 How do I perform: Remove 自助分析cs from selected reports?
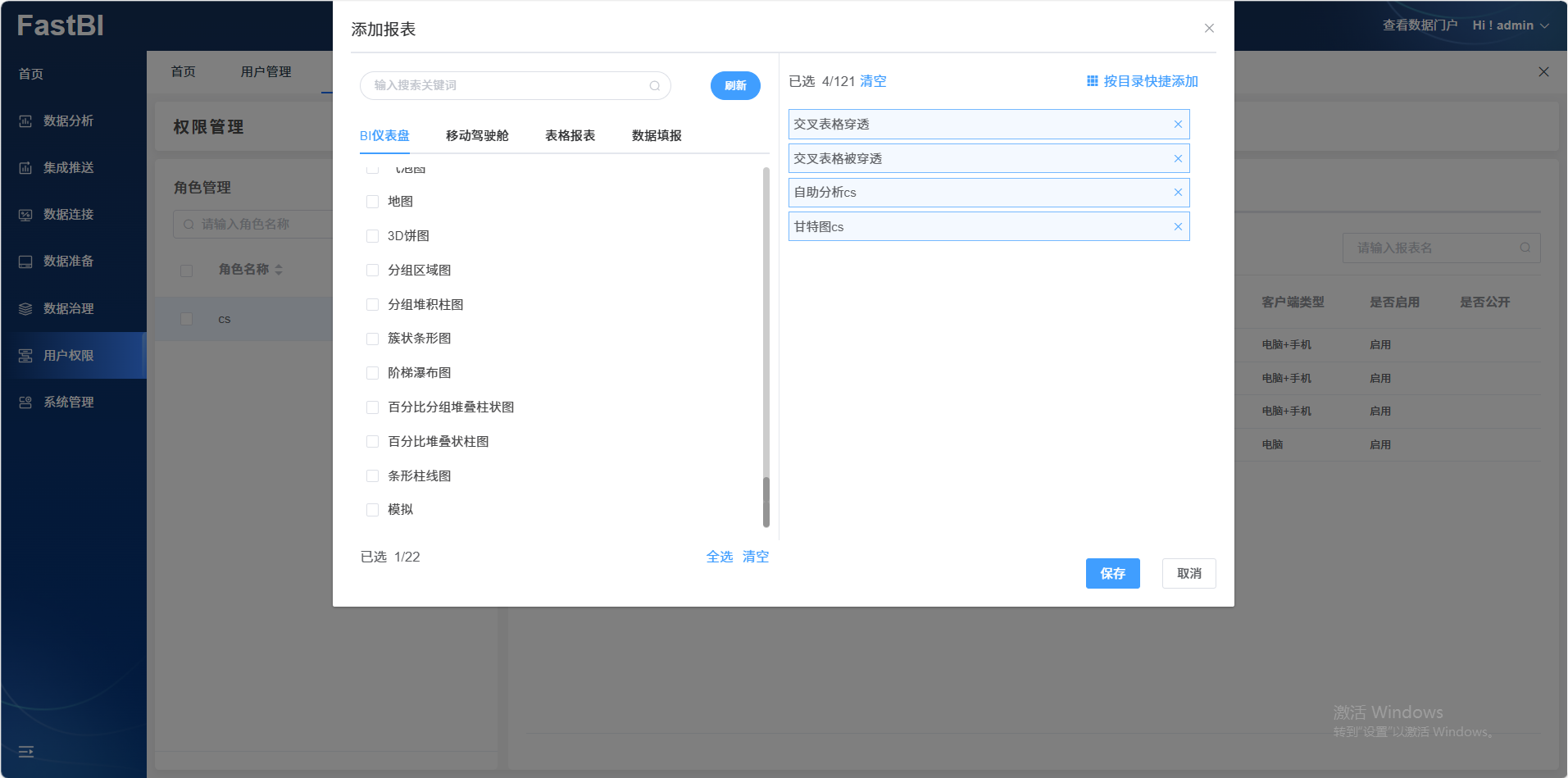click(1178, 193)
